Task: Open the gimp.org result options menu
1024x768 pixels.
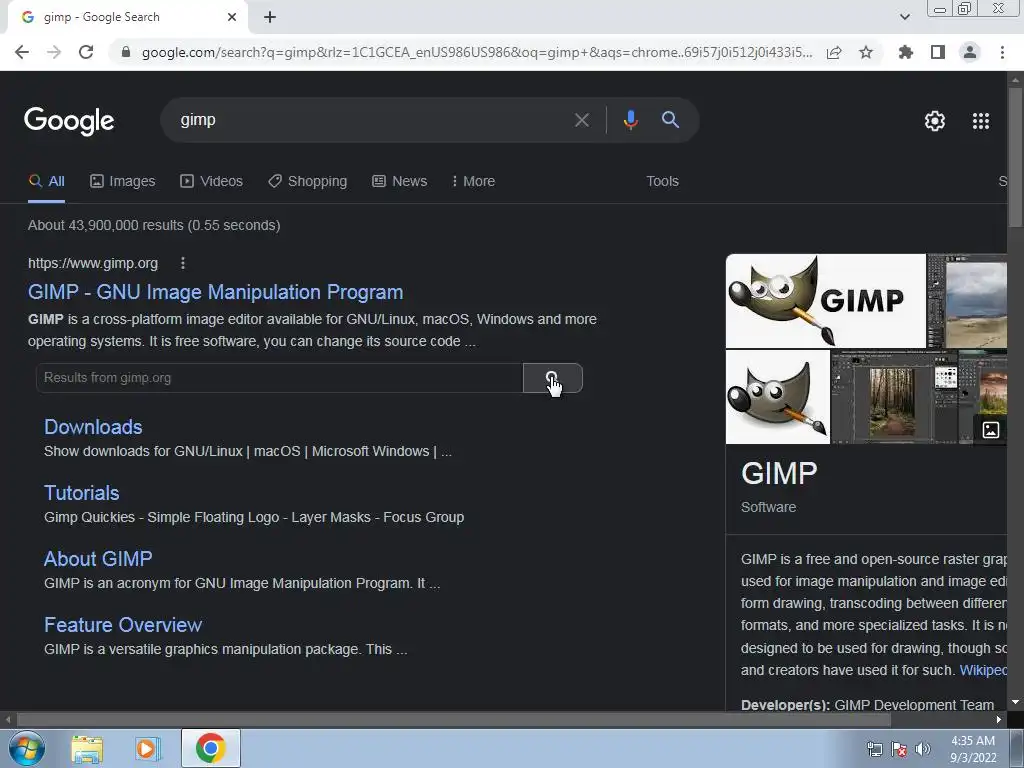Action: click(183, 263)
